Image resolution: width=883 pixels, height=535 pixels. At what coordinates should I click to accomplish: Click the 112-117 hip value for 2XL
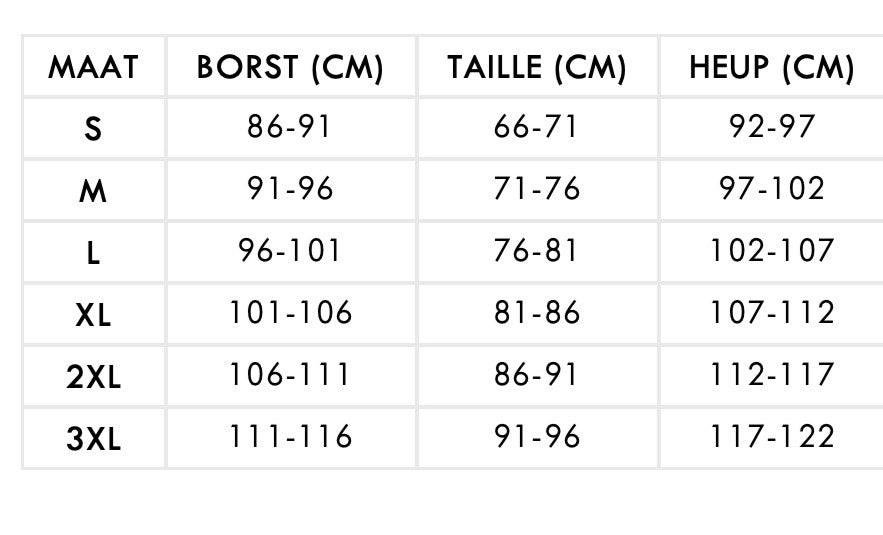[772, 374]
